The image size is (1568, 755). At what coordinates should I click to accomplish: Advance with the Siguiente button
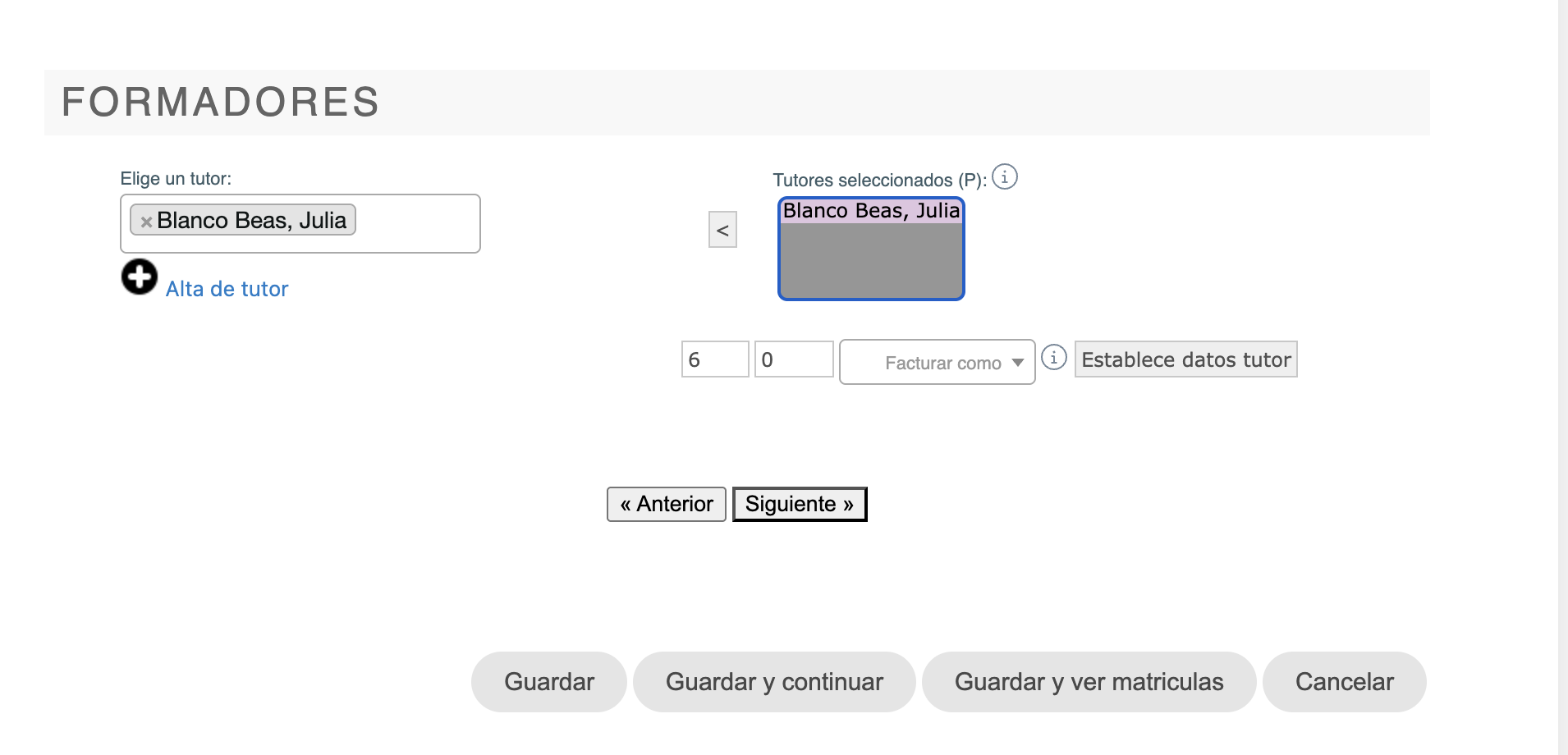(x=800, y=504)
